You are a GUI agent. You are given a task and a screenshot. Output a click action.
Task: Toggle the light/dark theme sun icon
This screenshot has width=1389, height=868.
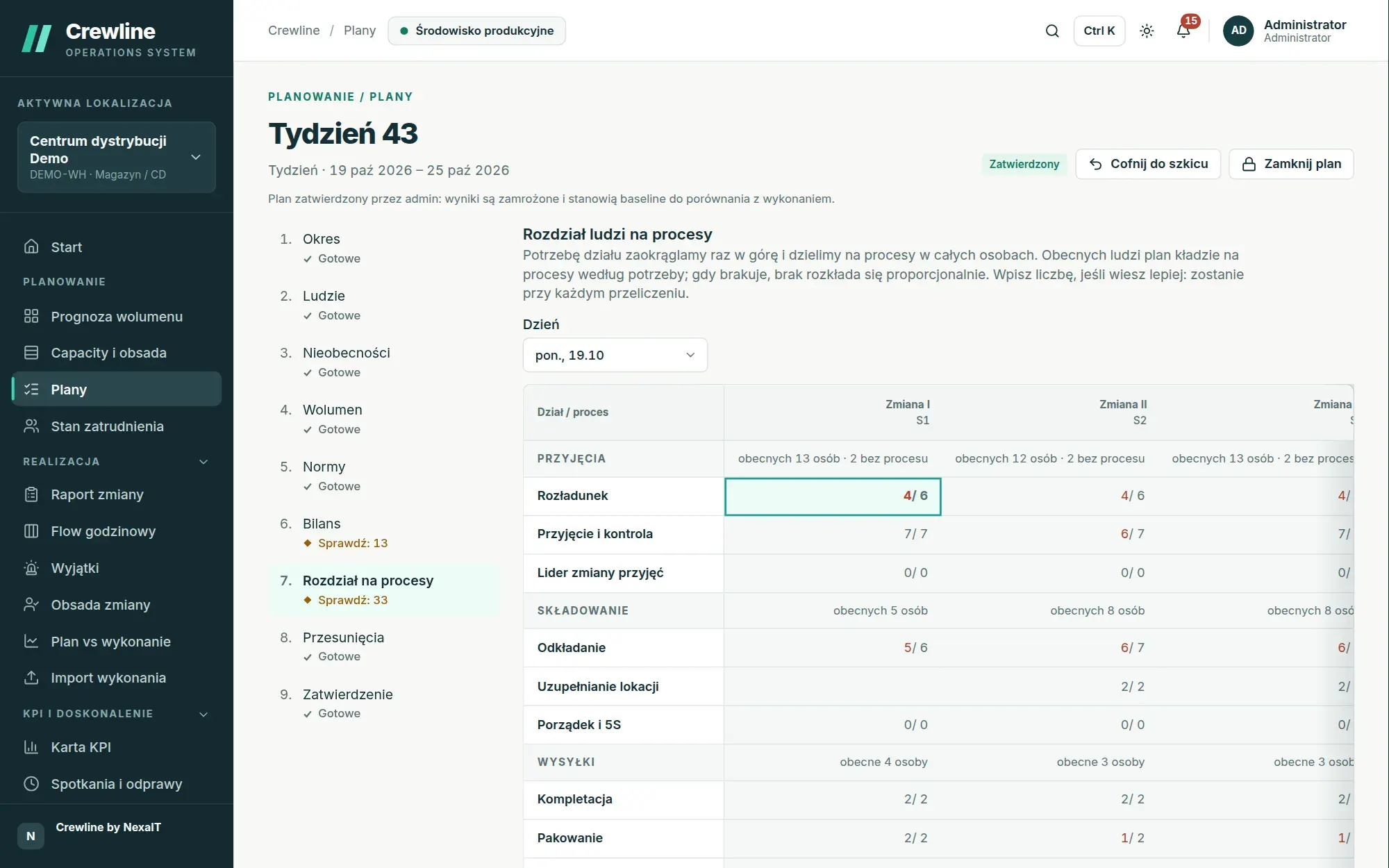coord(1147,31)
